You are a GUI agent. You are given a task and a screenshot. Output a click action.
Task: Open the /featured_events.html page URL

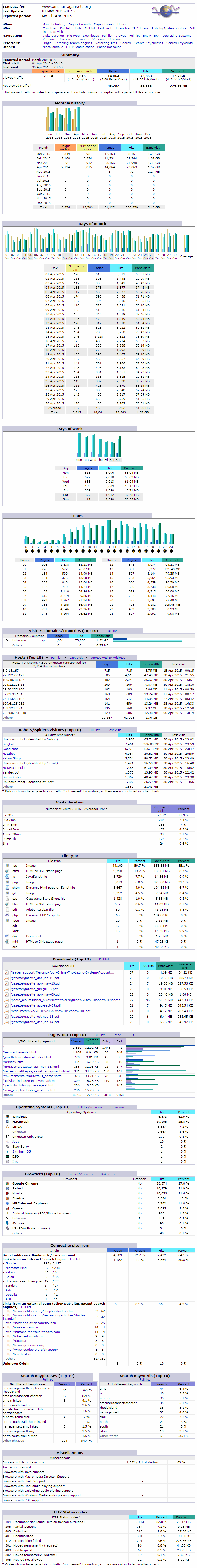19,1052
